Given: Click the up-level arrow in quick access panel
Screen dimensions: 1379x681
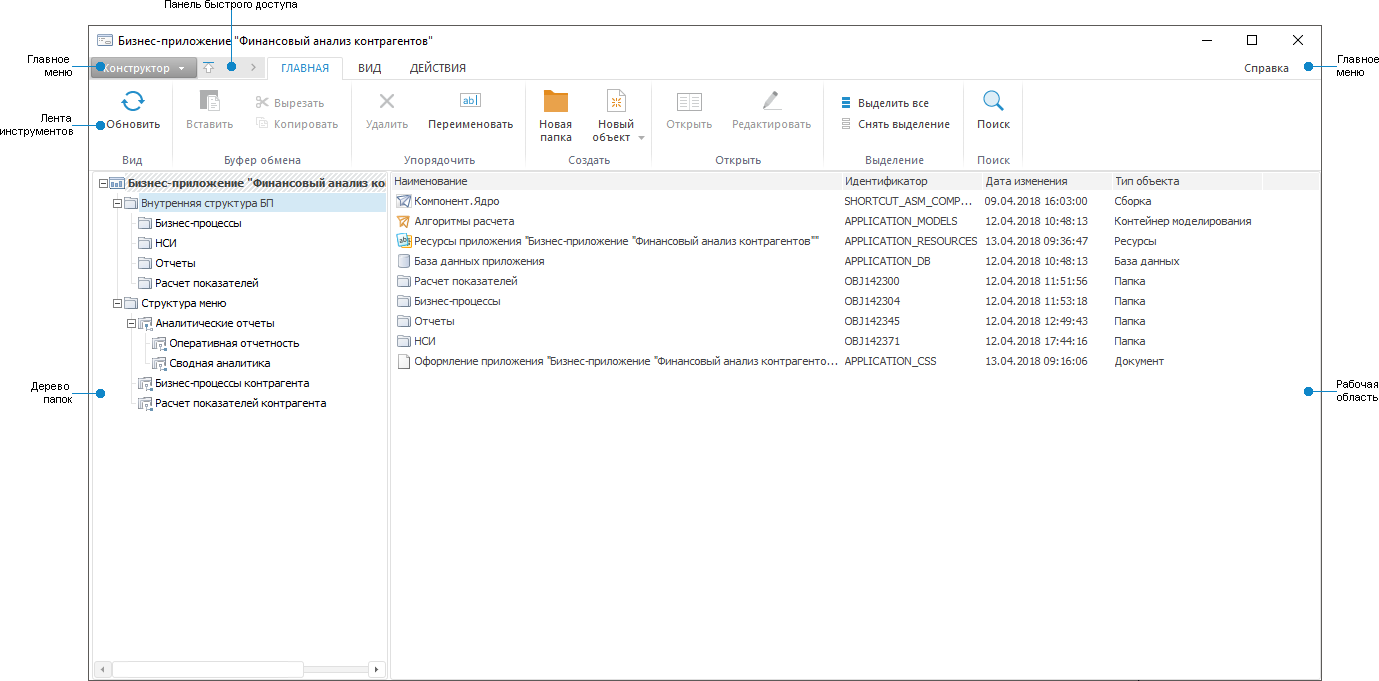Looking at the screenshot, I should [208, 68].
